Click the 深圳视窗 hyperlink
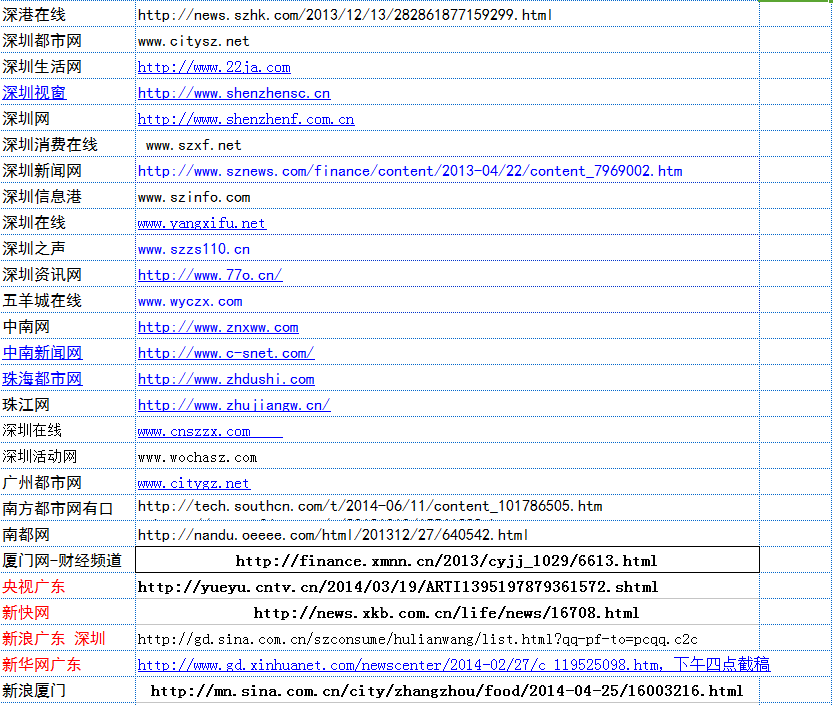Image resolution: width=833 pixels, height=705 pixels. pyautogui.click(x=34, y=93)
